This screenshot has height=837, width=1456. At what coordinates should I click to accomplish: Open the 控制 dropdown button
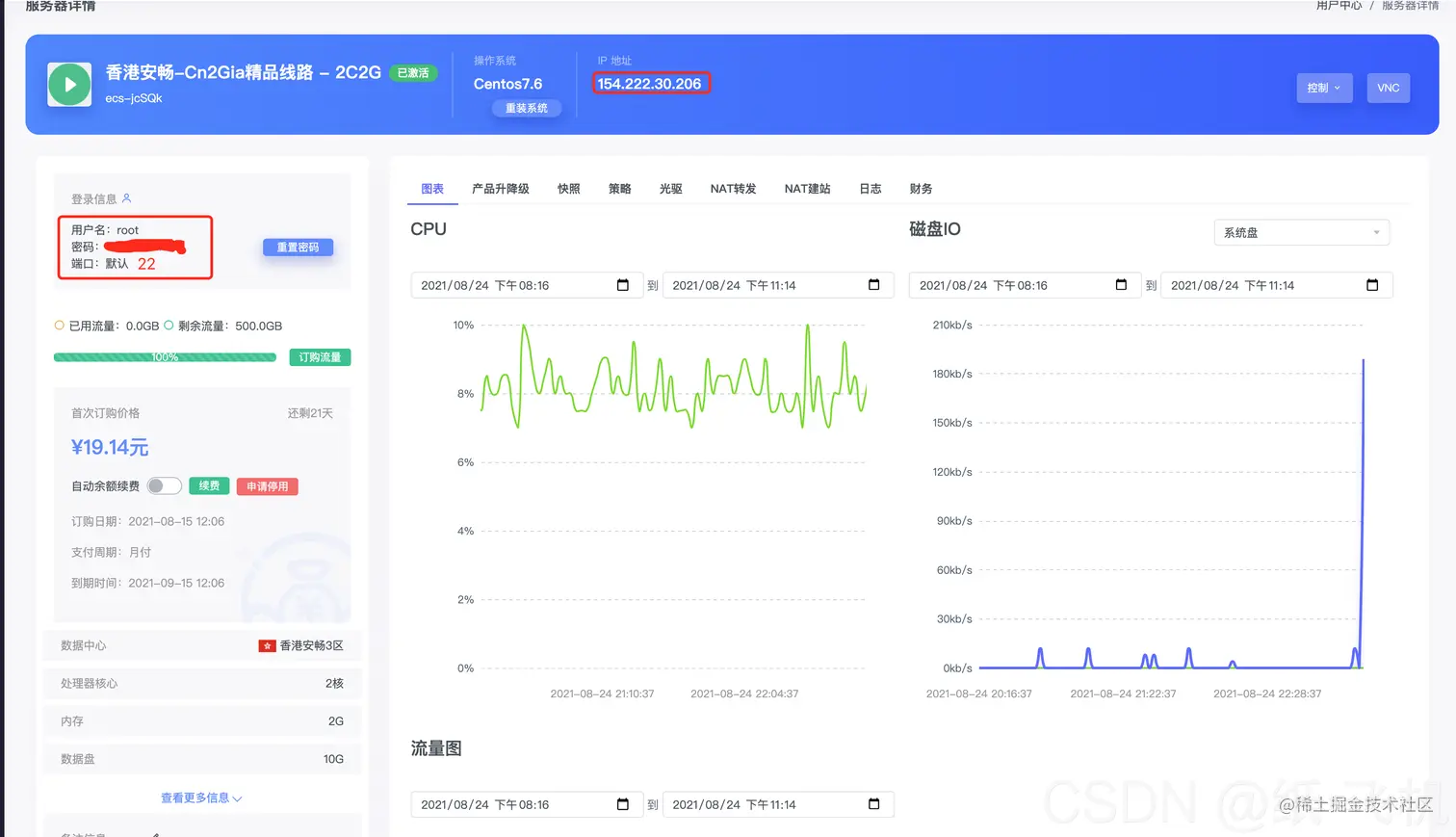(1324, 88)
